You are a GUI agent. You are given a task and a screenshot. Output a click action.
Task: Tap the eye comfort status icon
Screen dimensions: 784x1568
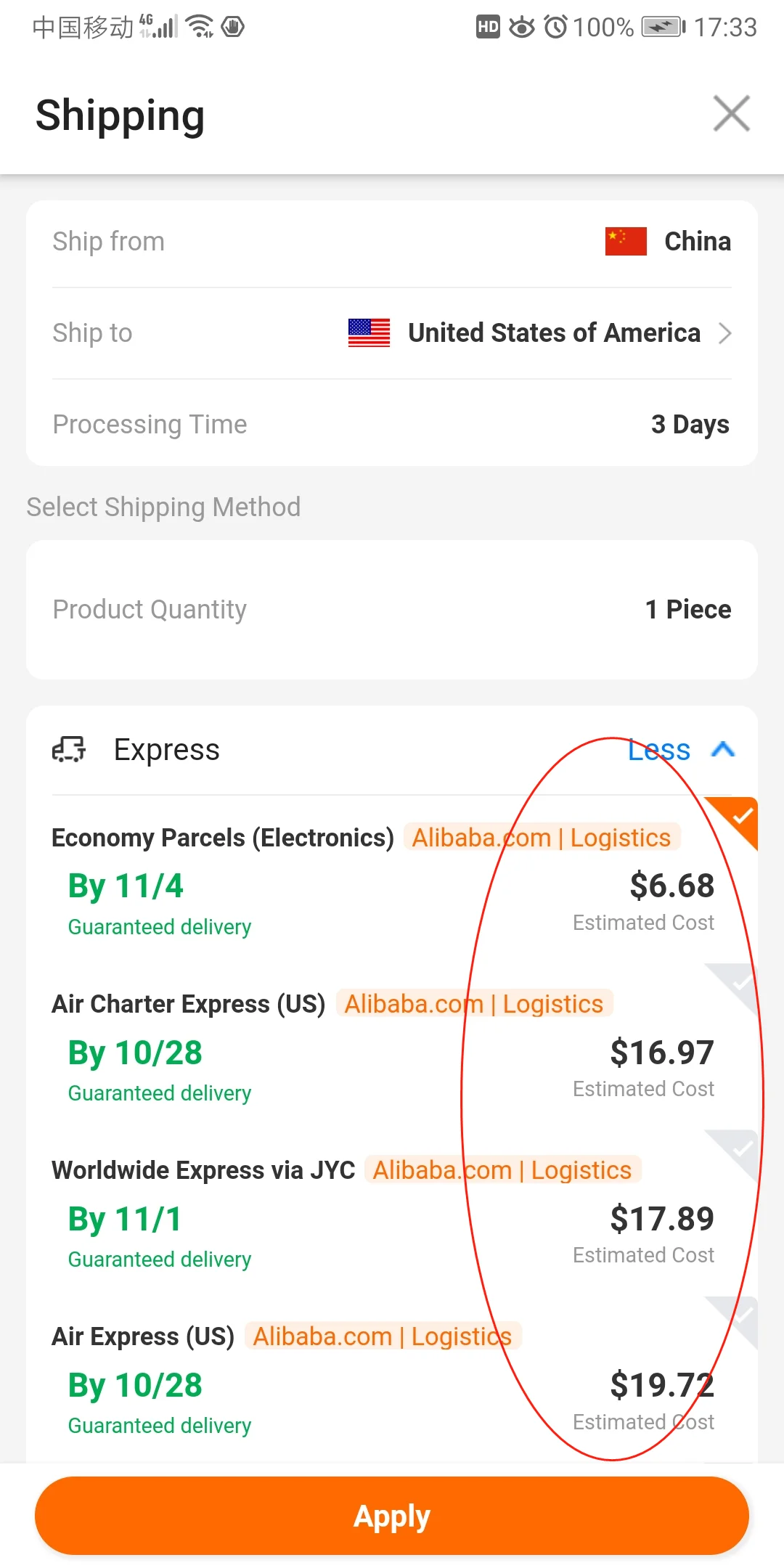click(521, 28)
